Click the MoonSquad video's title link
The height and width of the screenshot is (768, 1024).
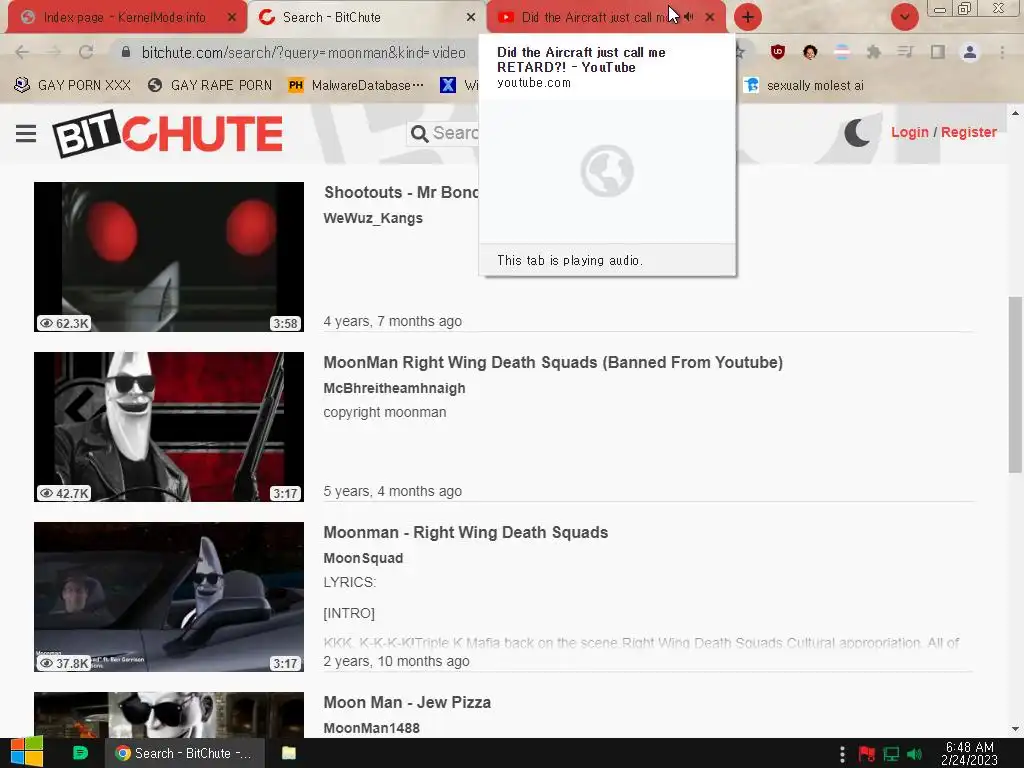click(x=466, y=532)
